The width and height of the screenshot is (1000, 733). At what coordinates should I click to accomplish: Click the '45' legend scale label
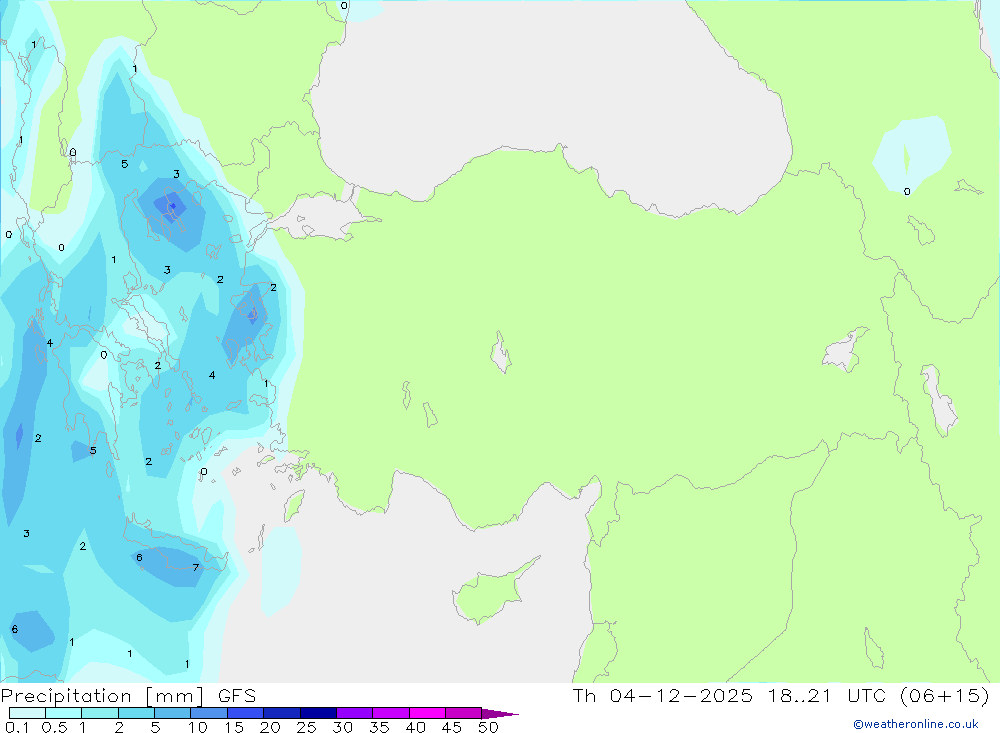pyautogui.click(x=452, y=727)
